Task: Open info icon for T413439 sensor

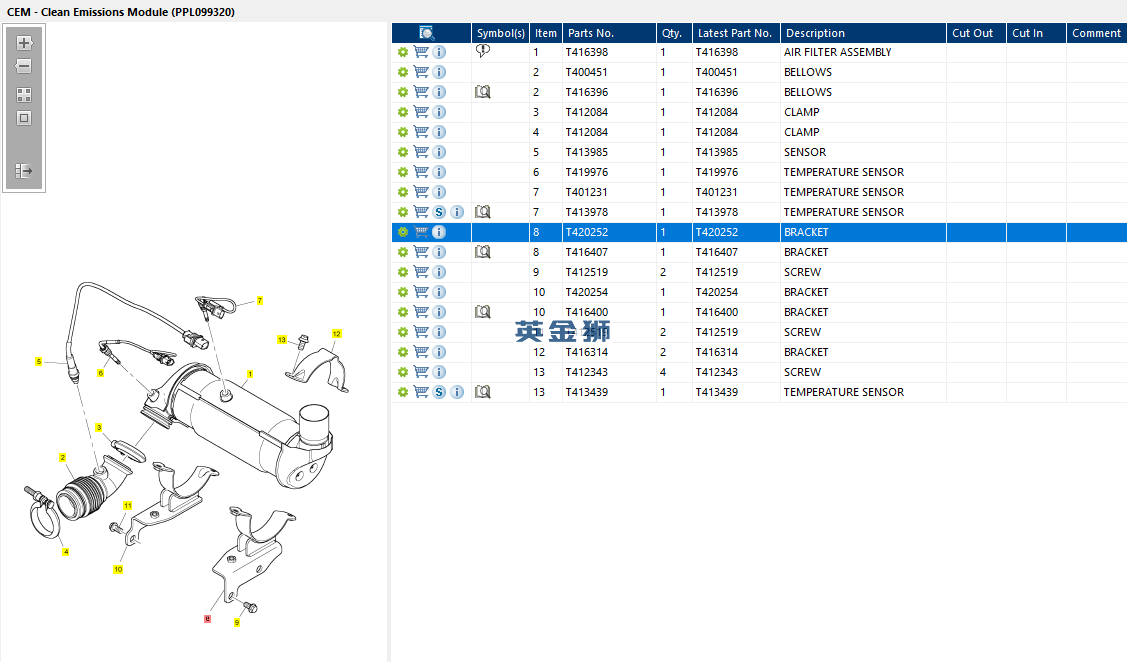Action: tap(457, 392)
